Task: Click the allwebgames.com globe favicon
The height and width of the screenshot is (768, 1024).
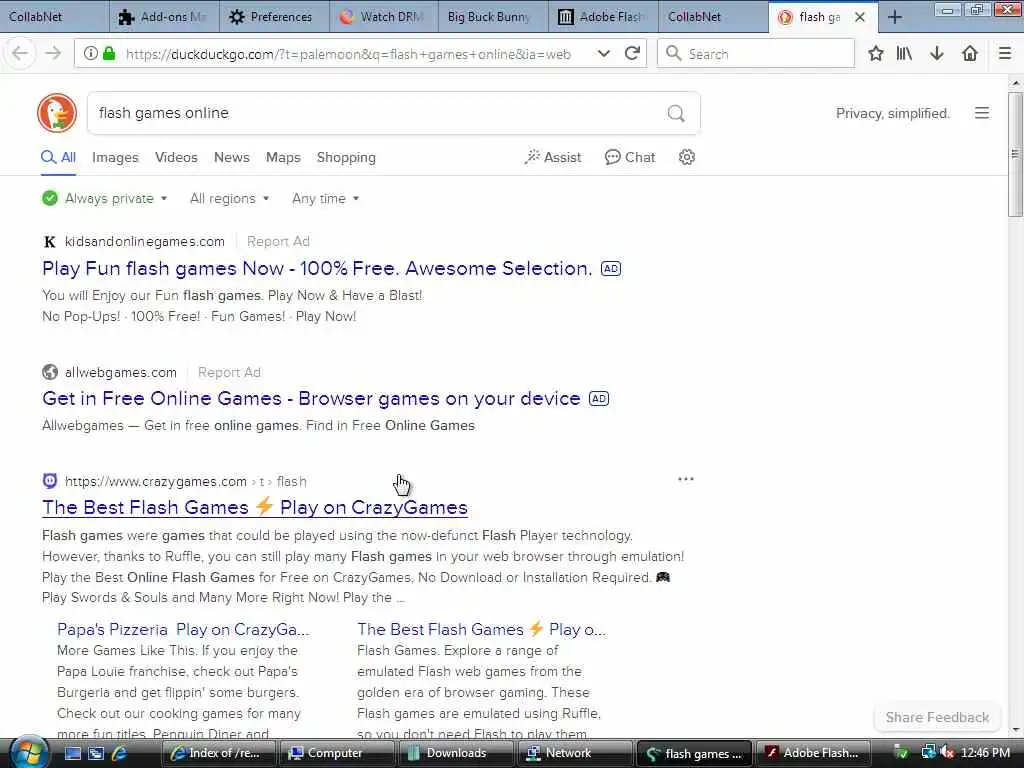Action: pyautogui.click(x=50, y=372)
